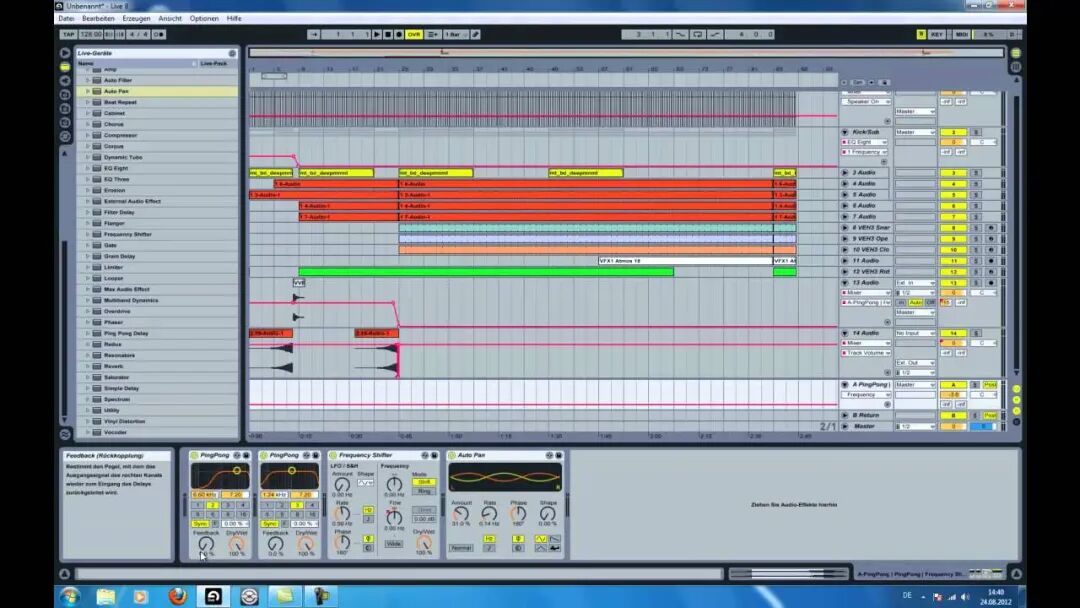Adjust the Auto Pan Amount knob

460,514
